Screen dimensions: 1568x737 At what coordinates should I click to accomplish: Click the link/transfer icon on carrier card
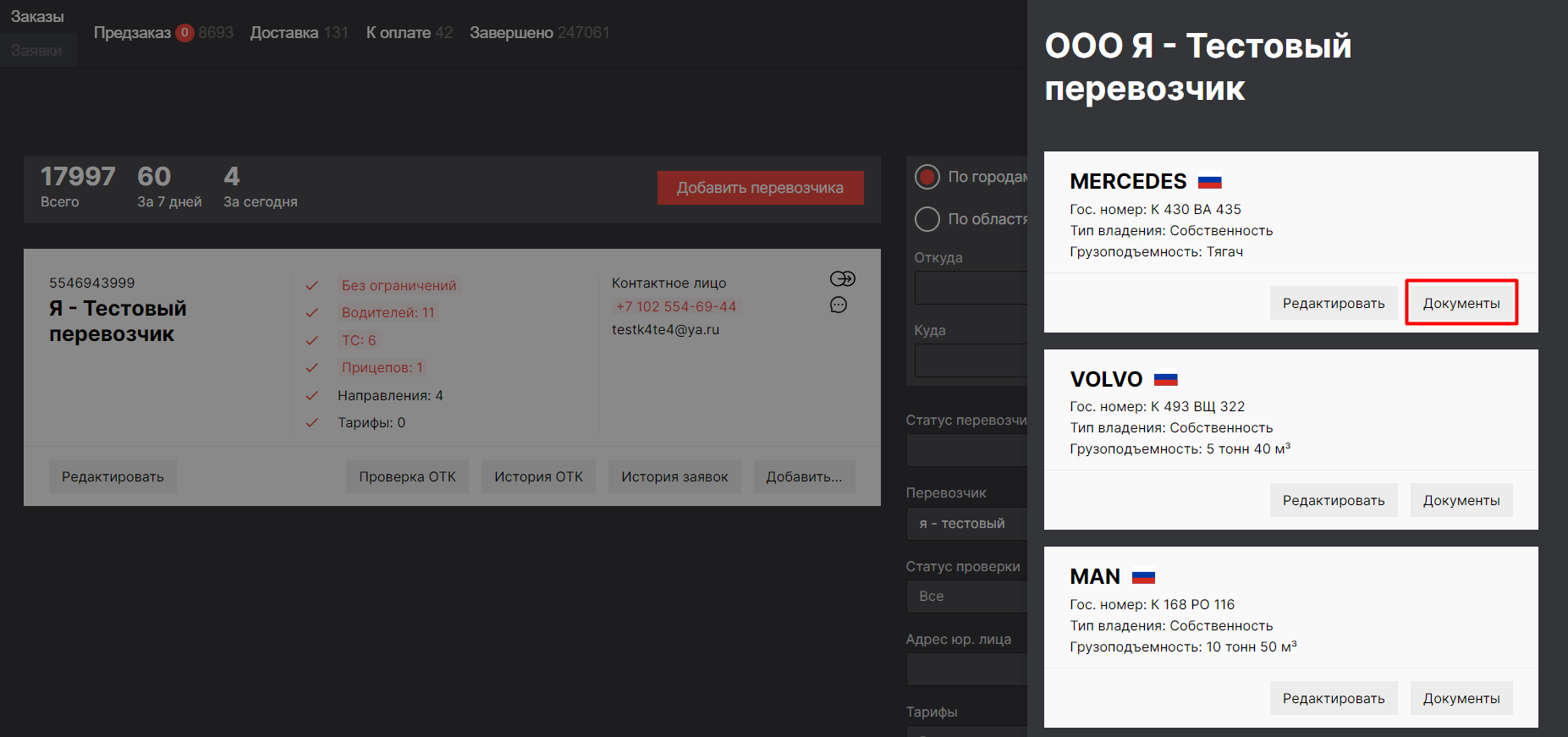[843, 278]
